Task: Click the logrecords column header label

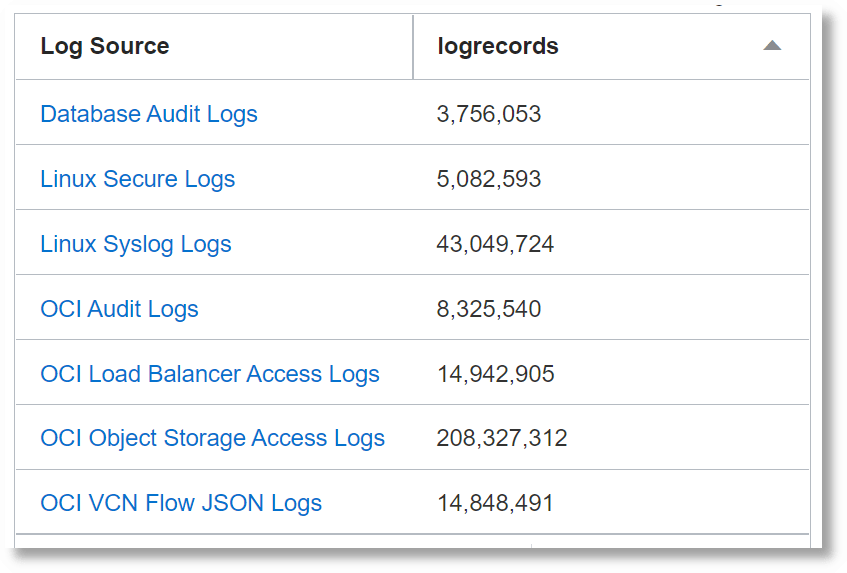Action: pos(498,46)
